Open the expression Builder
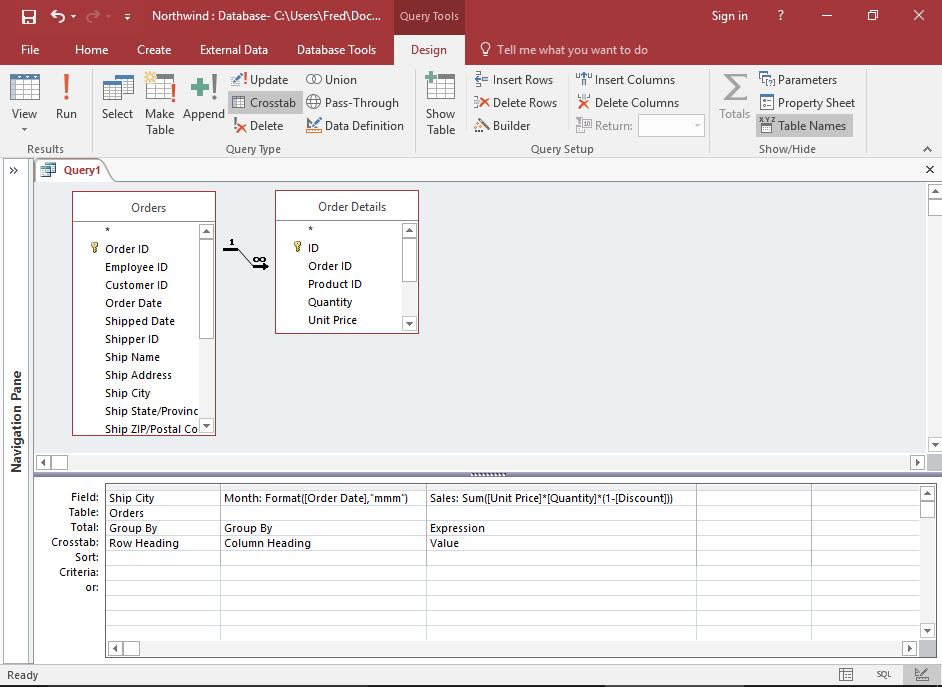The width and height of the screenshot is (942, 687). [x=502, y=126]
